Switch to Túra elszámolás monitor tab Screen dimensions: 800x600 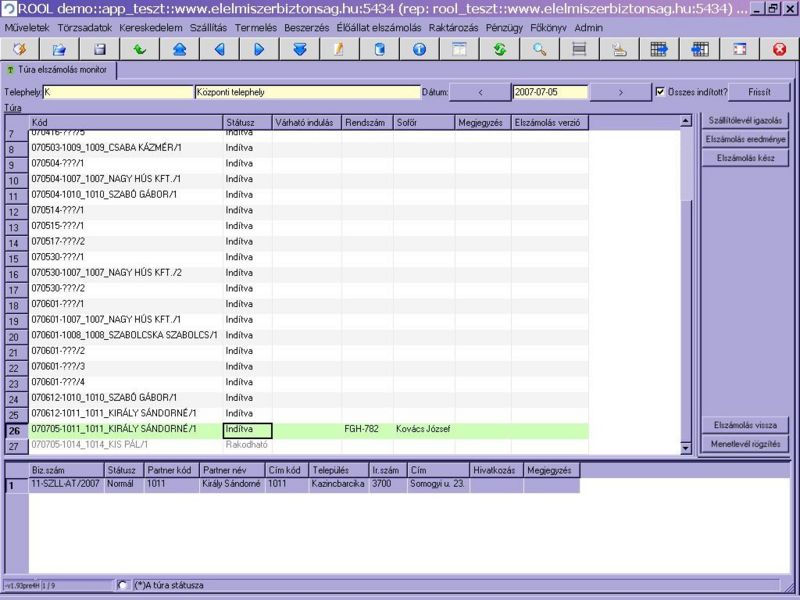pyautogui.click(x=60, y=70)
